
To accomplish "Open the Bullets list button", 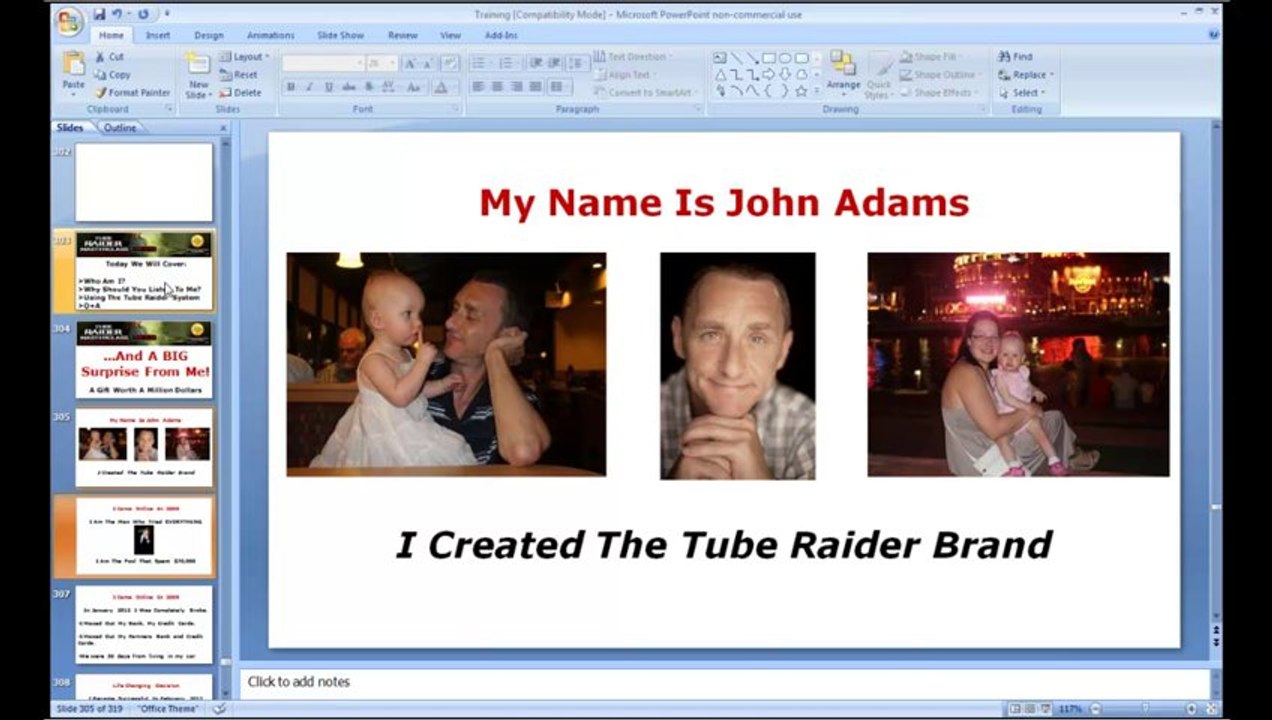I will pyautogui.click(x=481, y=63).
